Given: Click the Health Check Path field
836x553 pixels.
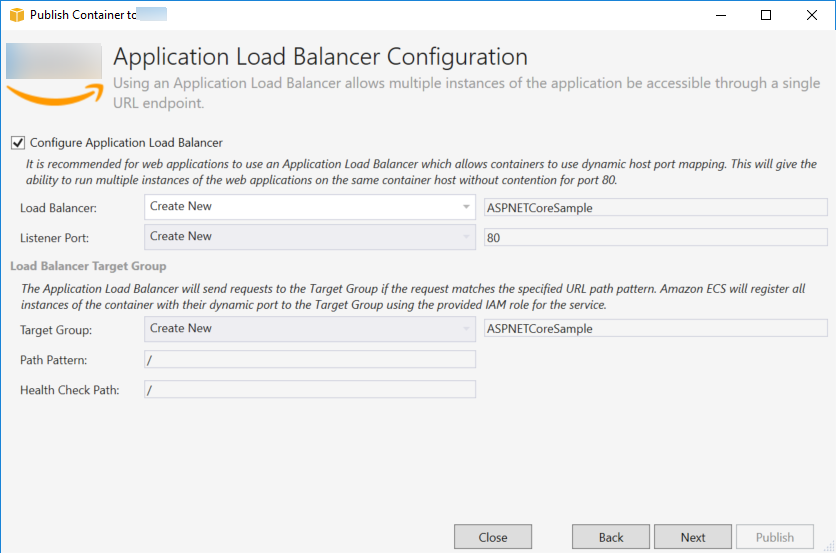Looking at the screenshot, I should coord(310,390).
